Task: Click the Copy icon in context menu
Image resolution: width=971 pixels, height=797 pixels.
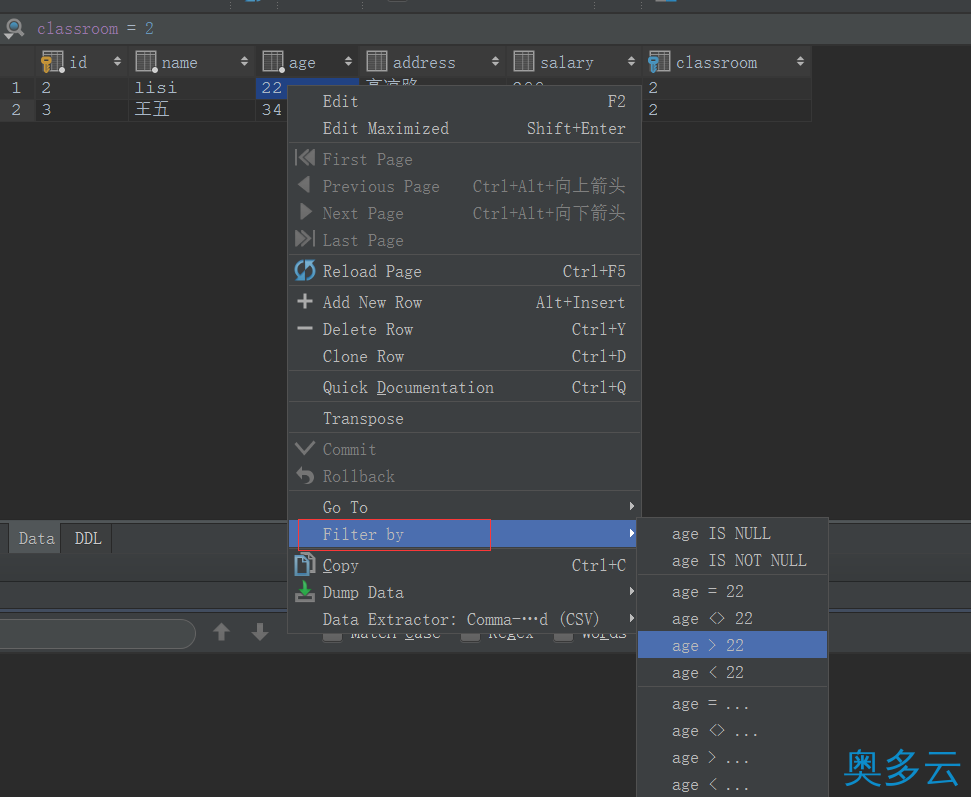Action: point(305,565)
